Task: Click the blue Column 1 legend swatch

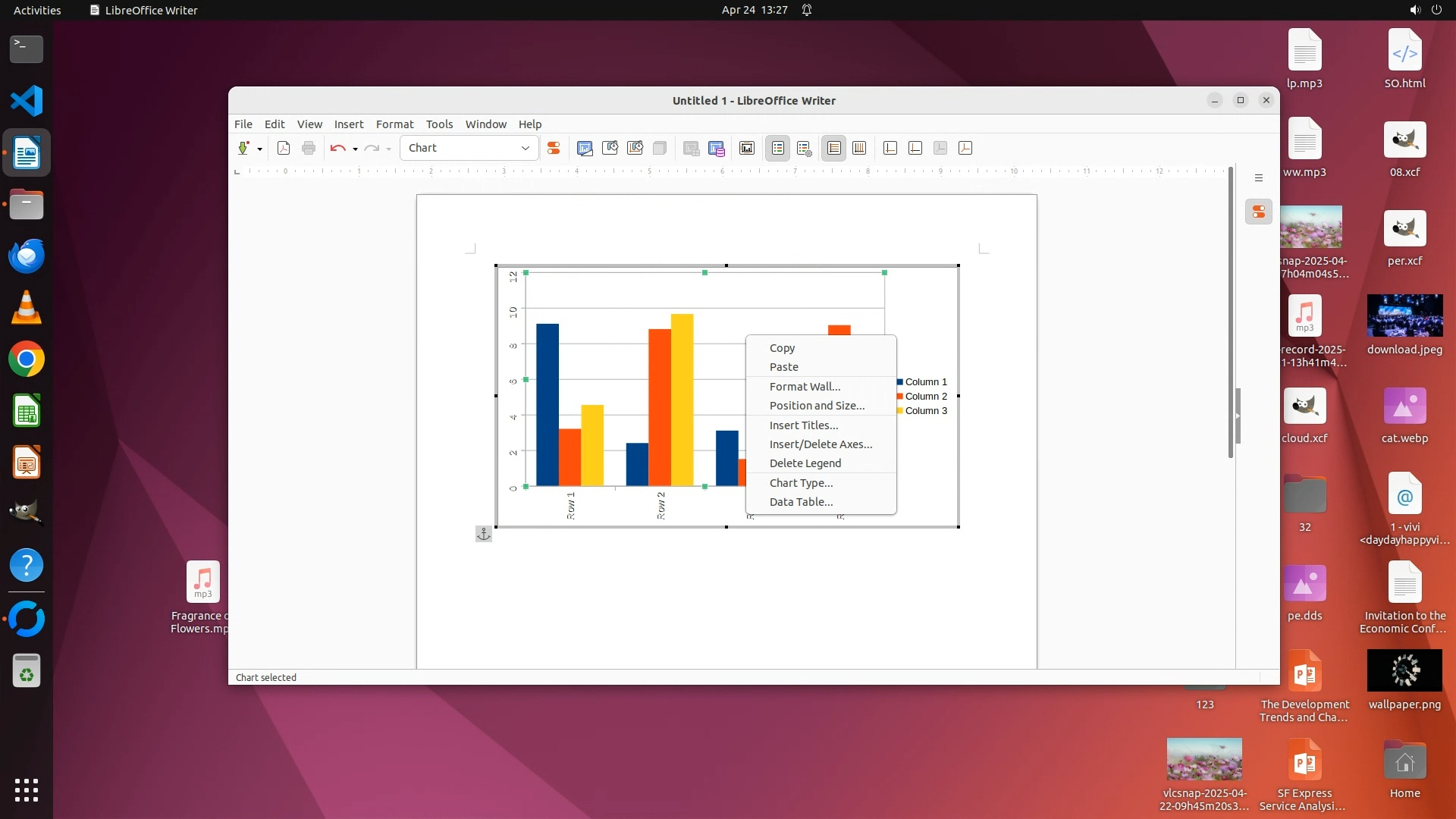Action: 900,381
